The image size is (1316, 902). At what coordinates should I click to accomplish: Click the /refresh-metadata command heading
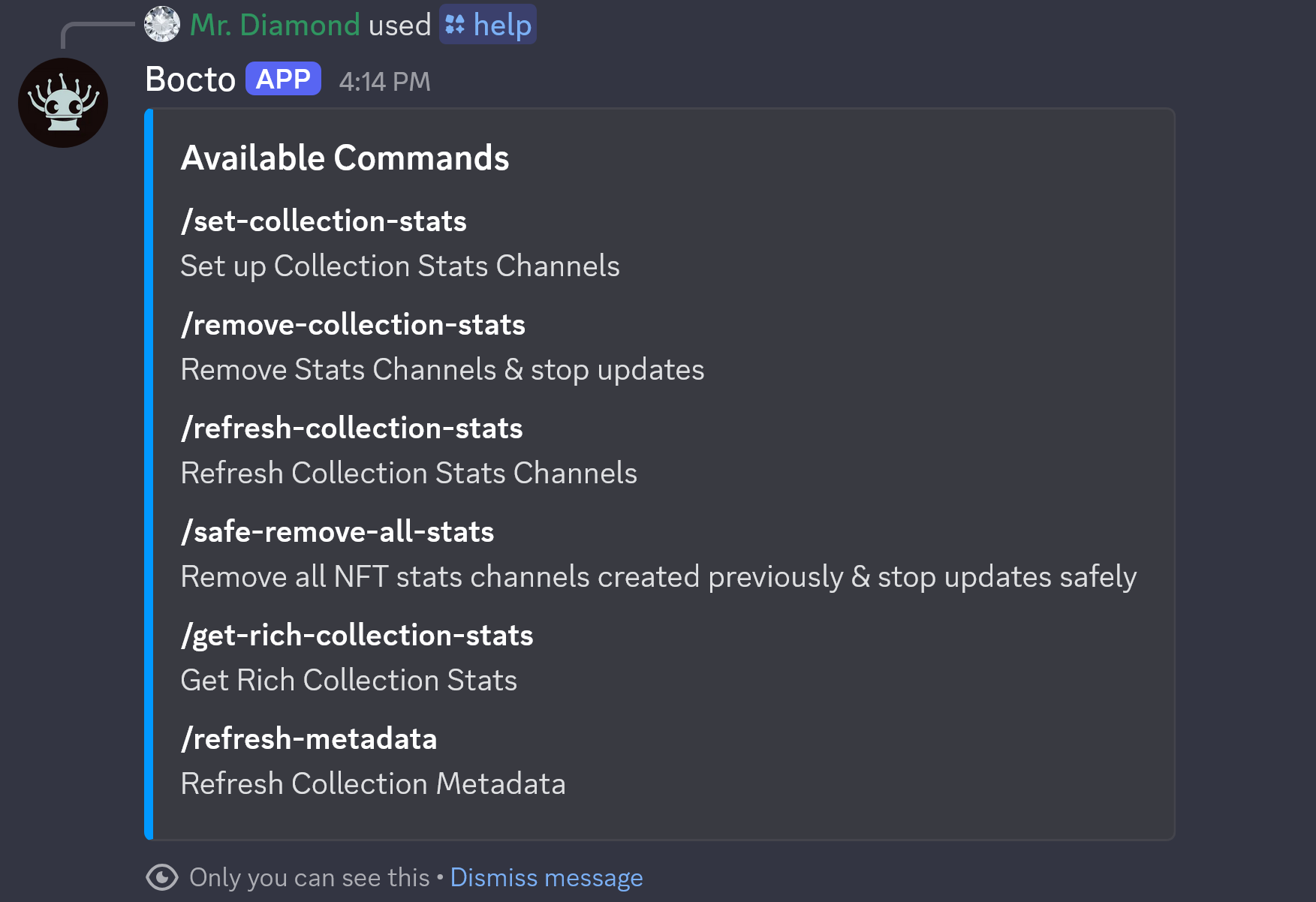pyautogui.click(x=309, y=738)
